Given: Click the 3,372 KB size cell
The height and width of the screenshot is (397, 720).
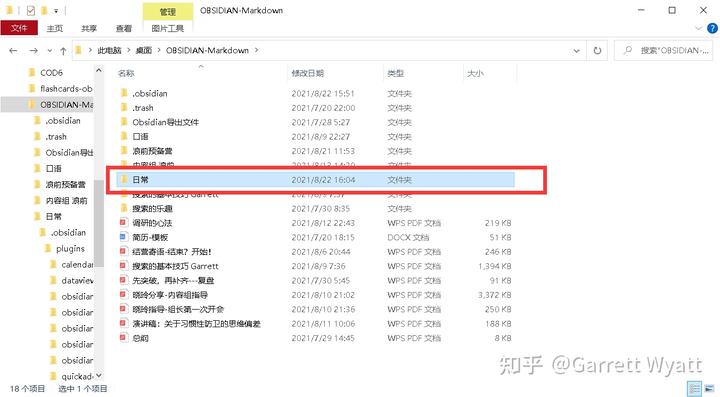Looking at the screenshot, I should point(495,295).
